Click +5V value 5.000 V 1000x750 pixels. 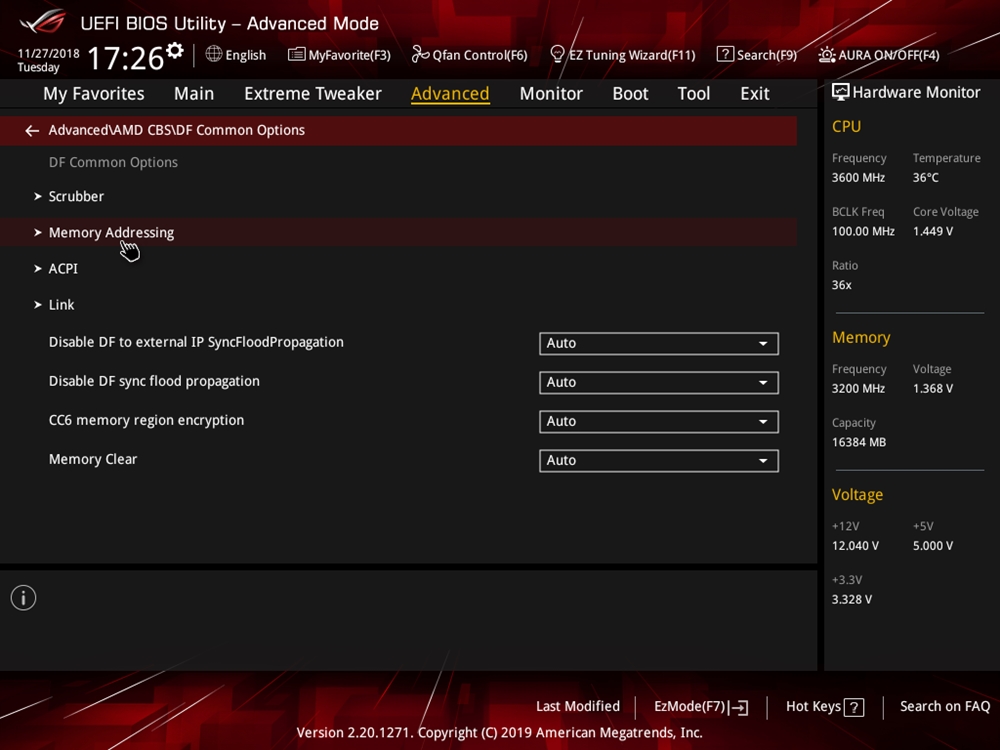tap(932, 546)
